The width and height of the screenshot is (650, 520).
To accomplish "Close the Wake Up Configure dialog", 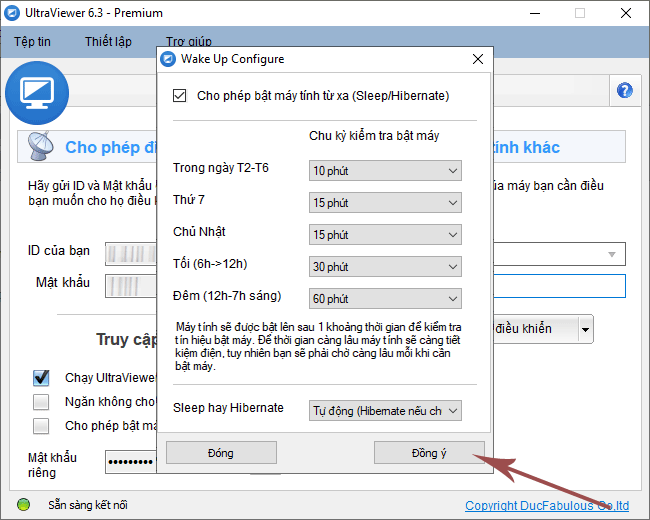I will click(477, 59).
